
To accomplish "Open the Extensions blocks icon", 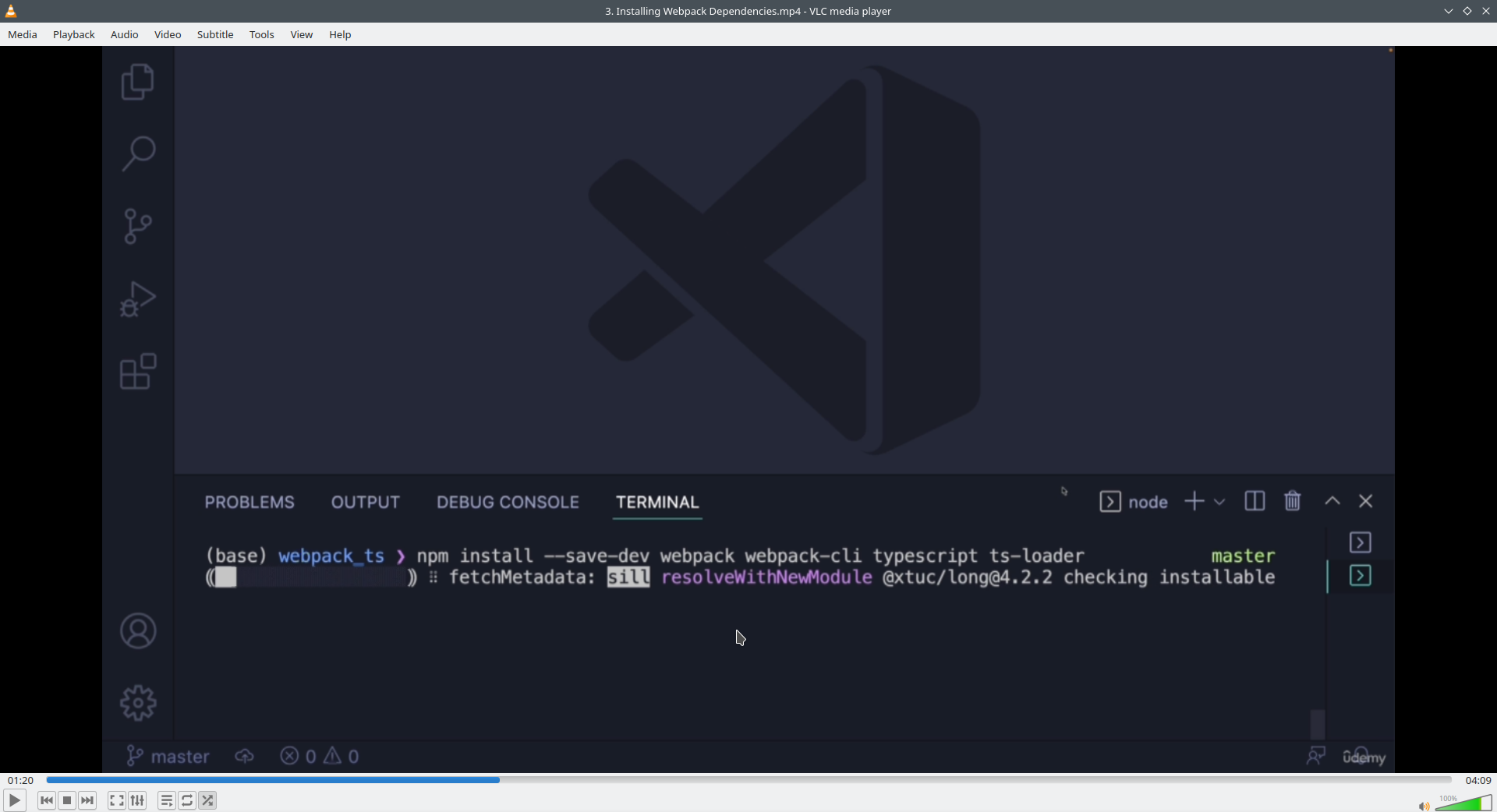I will [x=138, y=371].
